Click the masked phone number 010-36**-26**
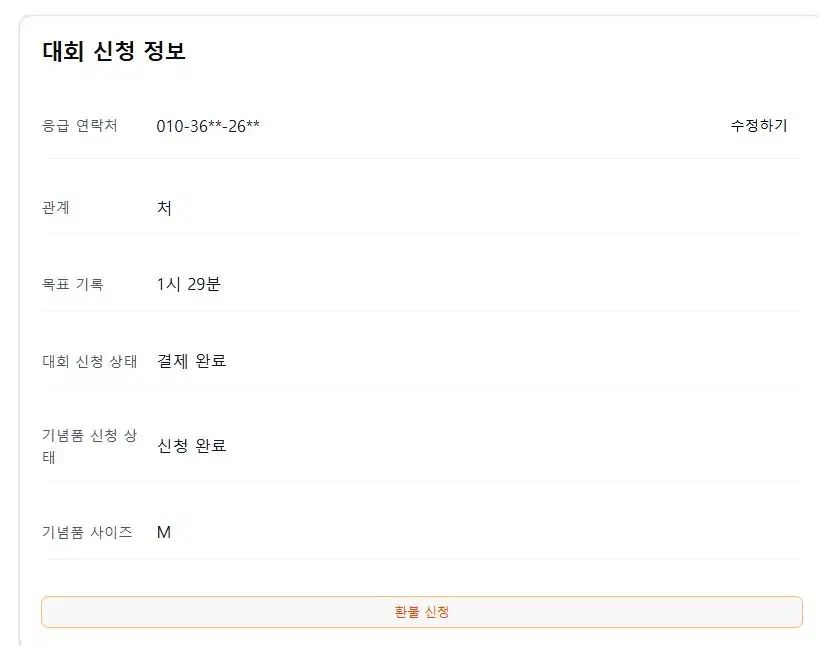The height and width of the screenshot is (646, 819). (x=208, y=126)
